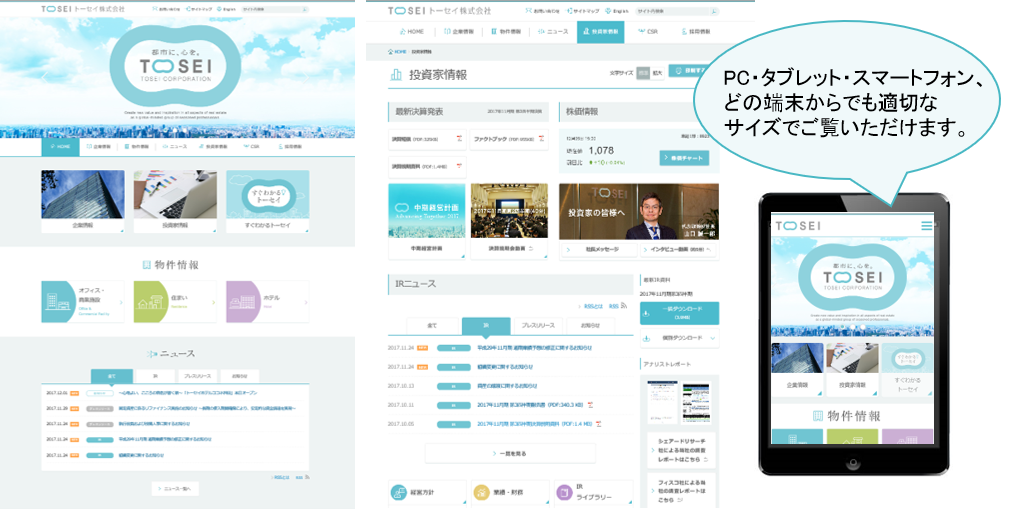Screen dimensions: 1014x509
Task: Click the home icon in the investor page breadcrumb
Action: tap(390, 52)
